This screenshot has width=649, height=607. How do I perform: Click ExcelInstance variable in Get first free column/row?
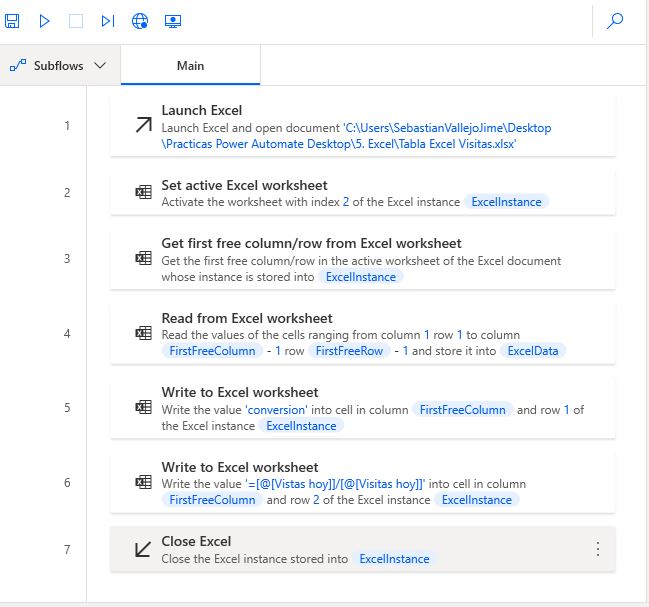[361, 277]
